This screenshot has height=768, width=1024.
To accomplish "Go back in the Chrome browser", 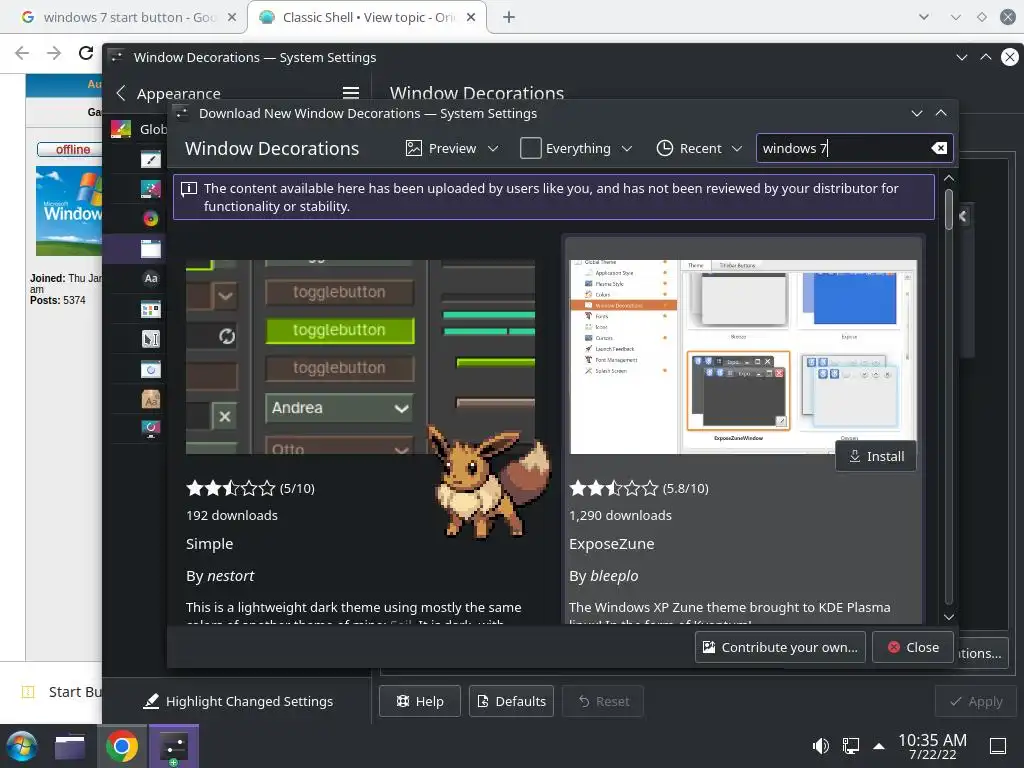I will pyautogui.click(x=22, y=53).
